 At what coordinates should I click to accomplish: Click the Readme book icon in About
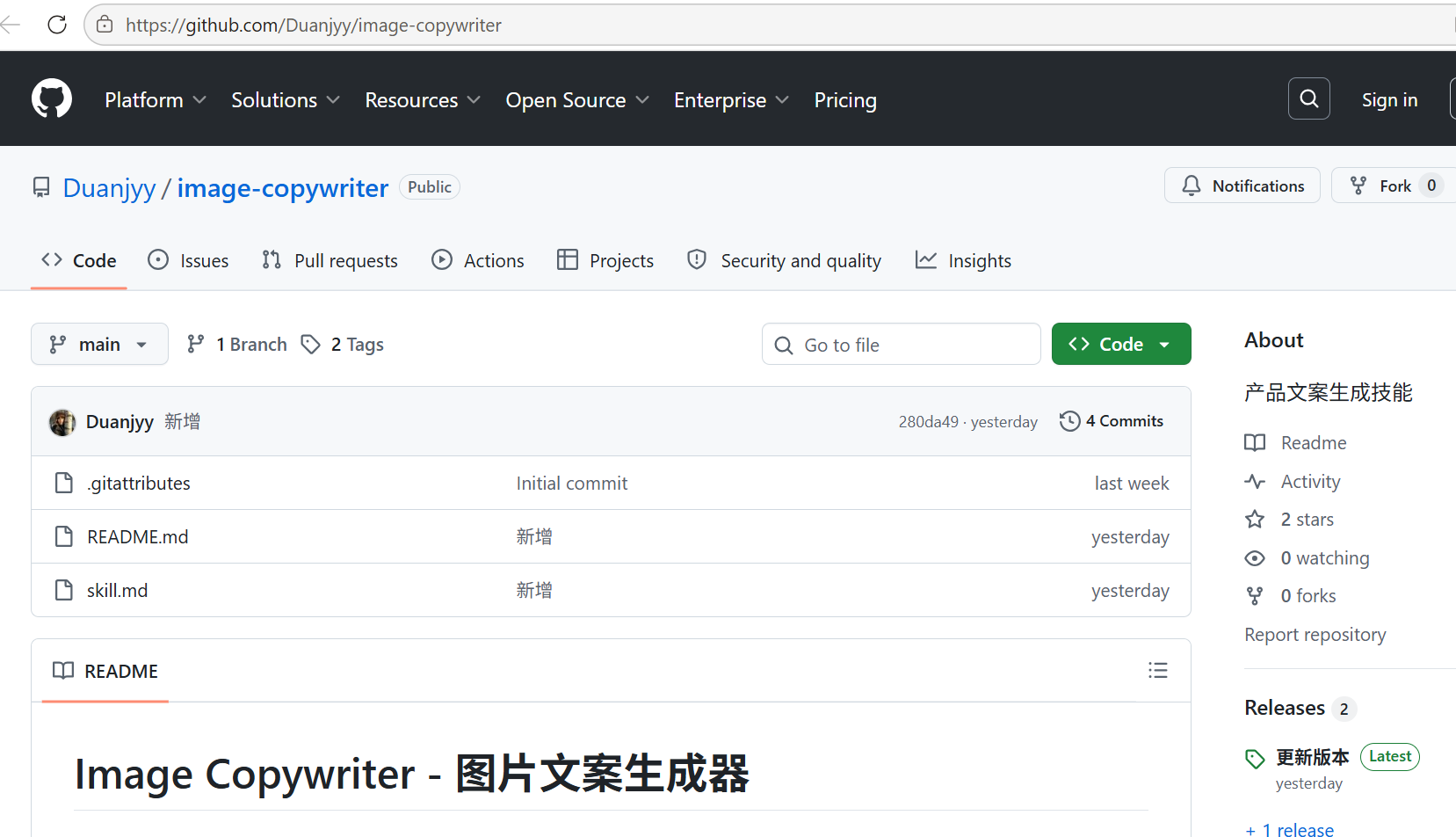[1255, 442]
